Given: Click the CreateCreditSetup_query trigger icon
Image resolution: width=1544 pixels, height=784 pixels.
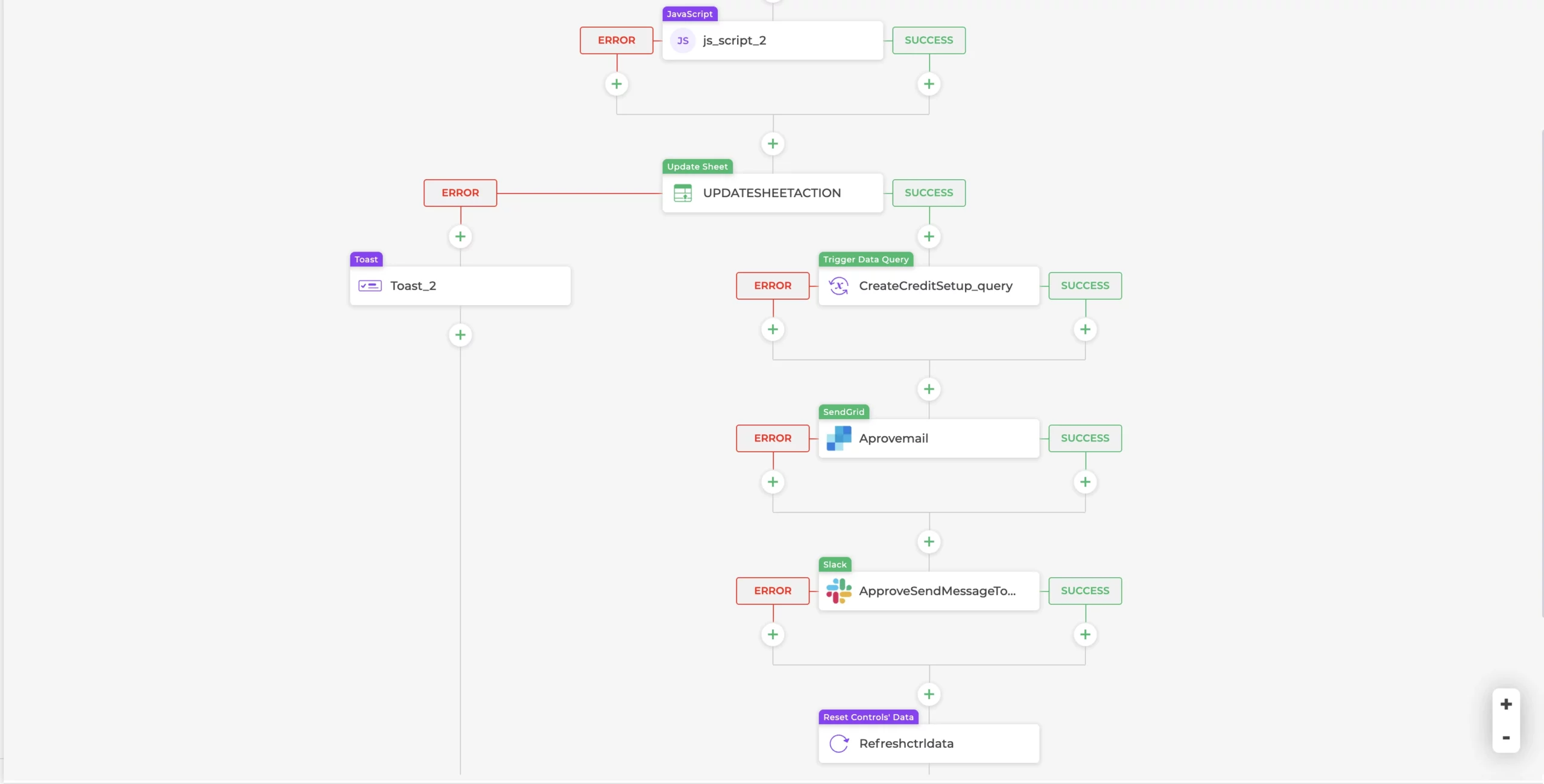Looking at the screenshot, I should pos(838,286).
